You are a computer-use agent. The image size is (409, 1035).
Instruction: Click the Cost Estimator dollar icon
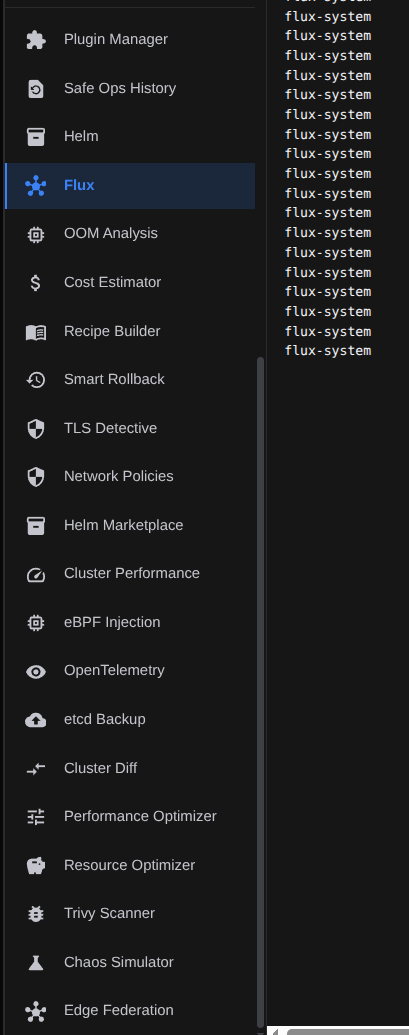click(36, 283)
